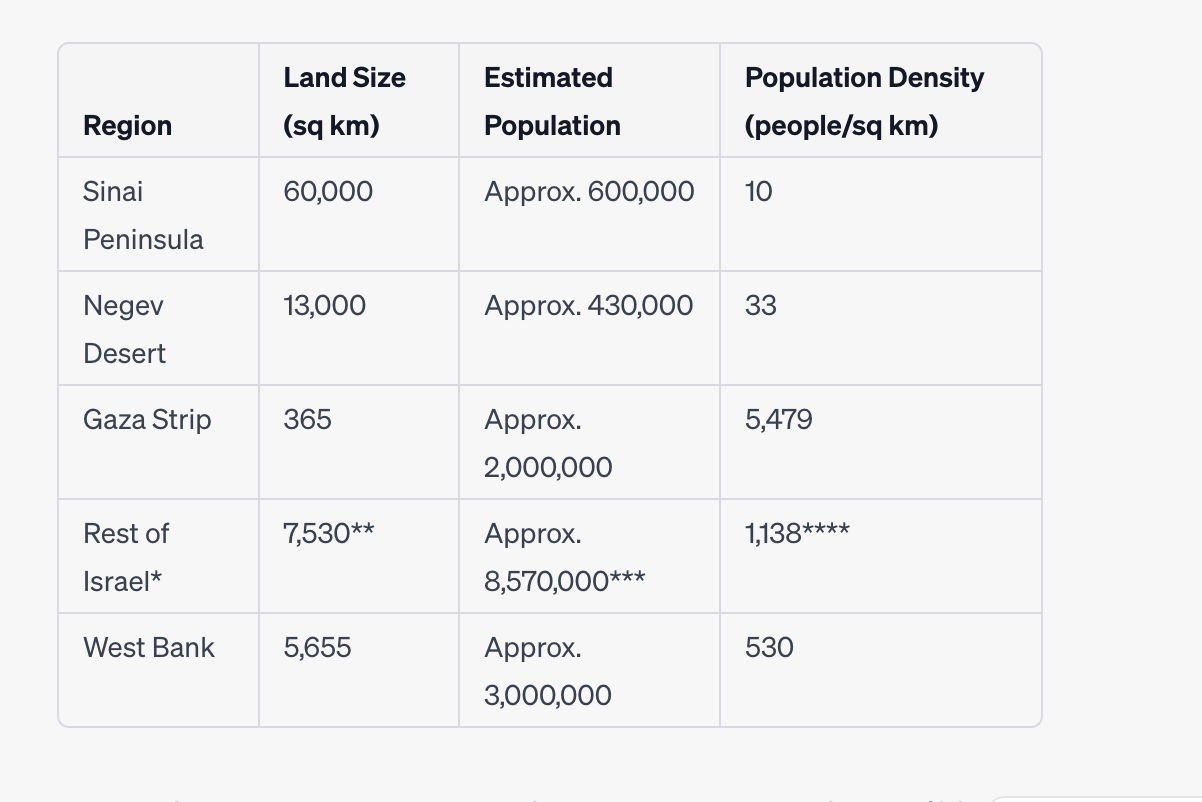This screenshot has height=802, width=1202.
Task: Click the Gaza Strip region cell
Action: tap(147, 419)
